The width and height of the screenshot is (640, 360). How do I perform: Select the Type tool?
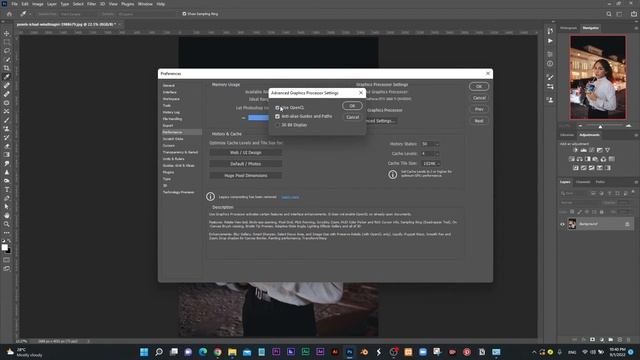[x=7, y=189]
